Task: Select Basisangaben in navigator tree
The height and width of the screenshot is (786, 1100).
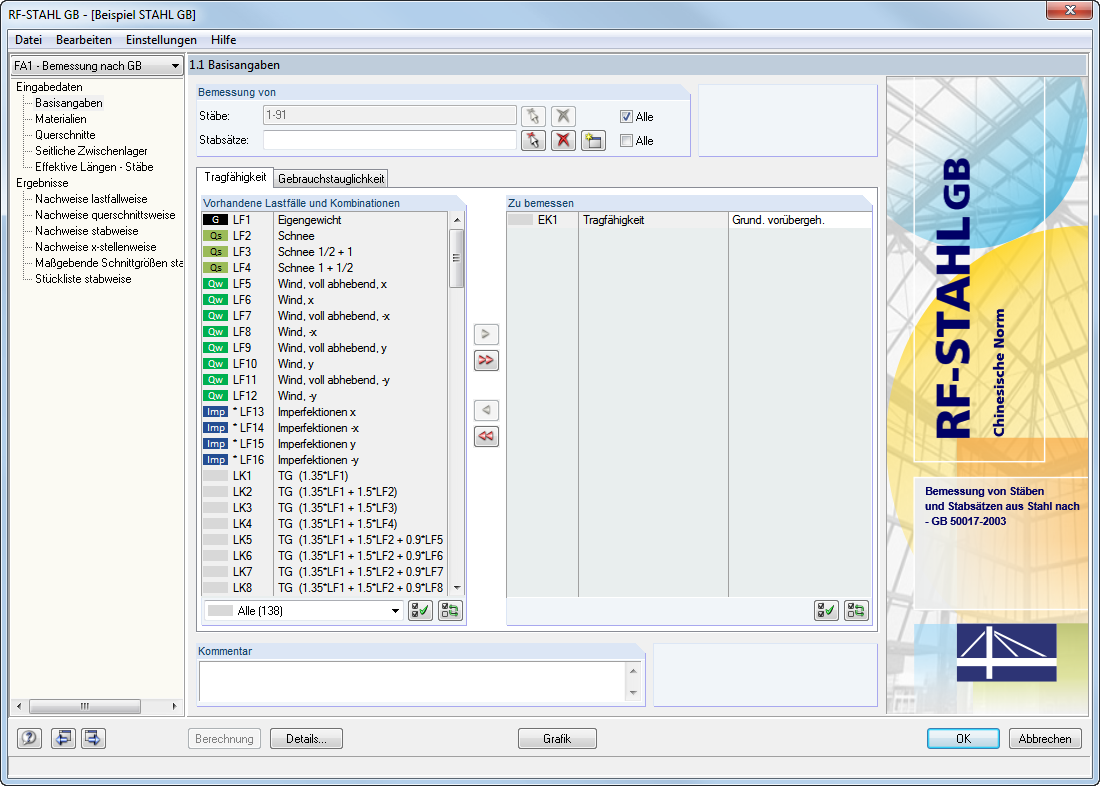Action: coord(69,103)
